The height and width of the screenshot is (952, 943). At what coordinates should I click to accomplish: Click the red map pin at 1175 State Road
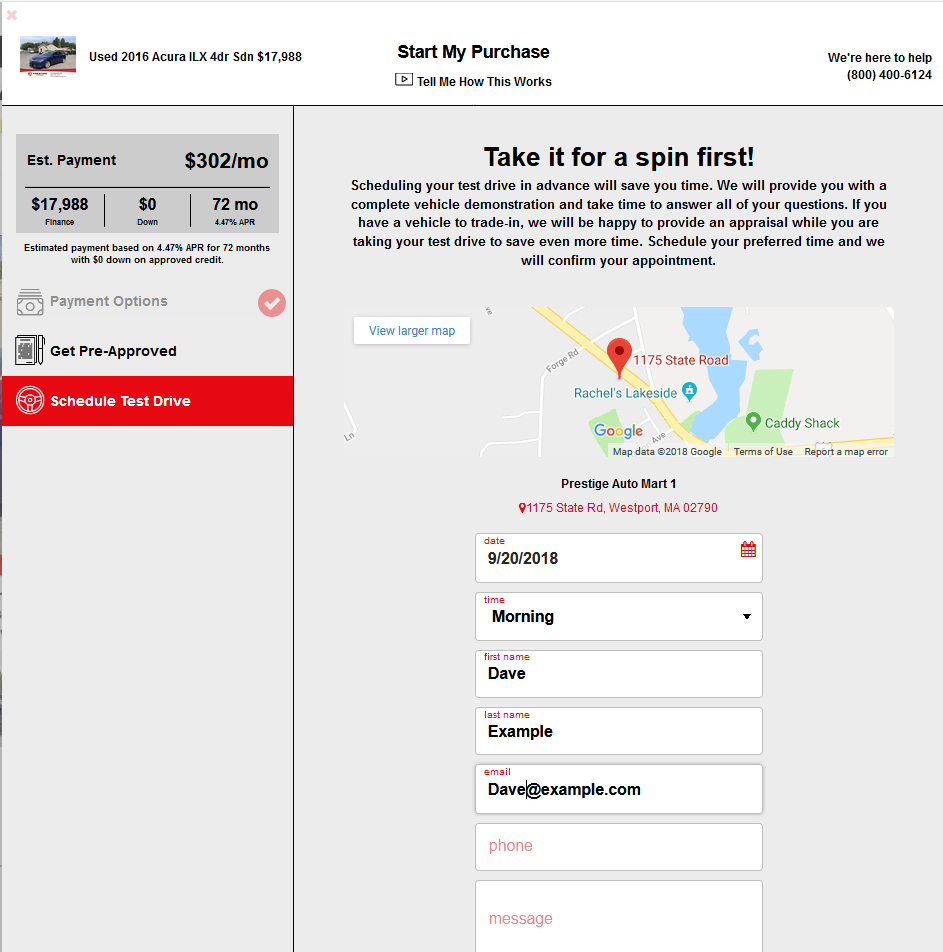tap(619, 356)
